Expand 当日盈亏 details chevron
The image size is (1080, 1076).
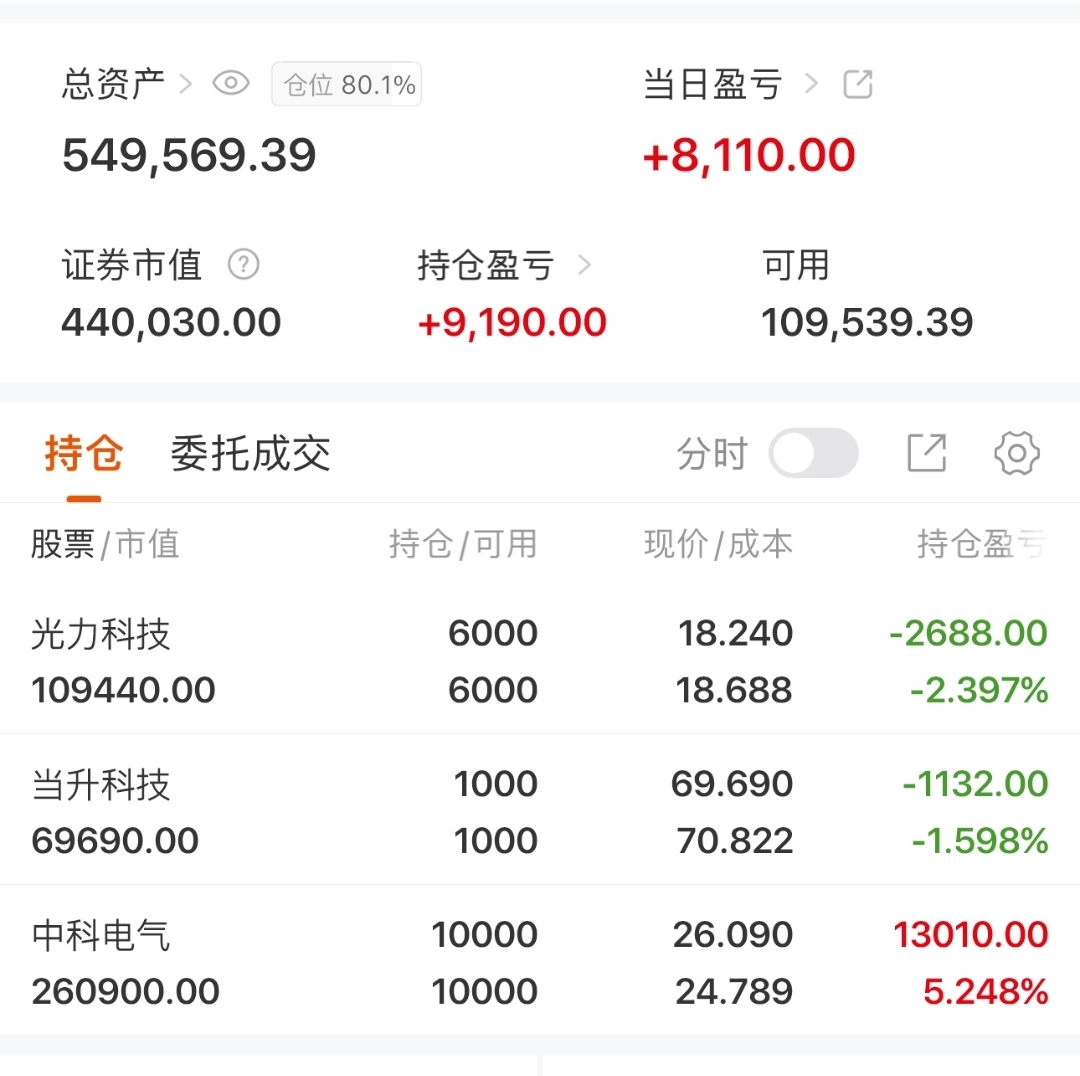[811, 84]
